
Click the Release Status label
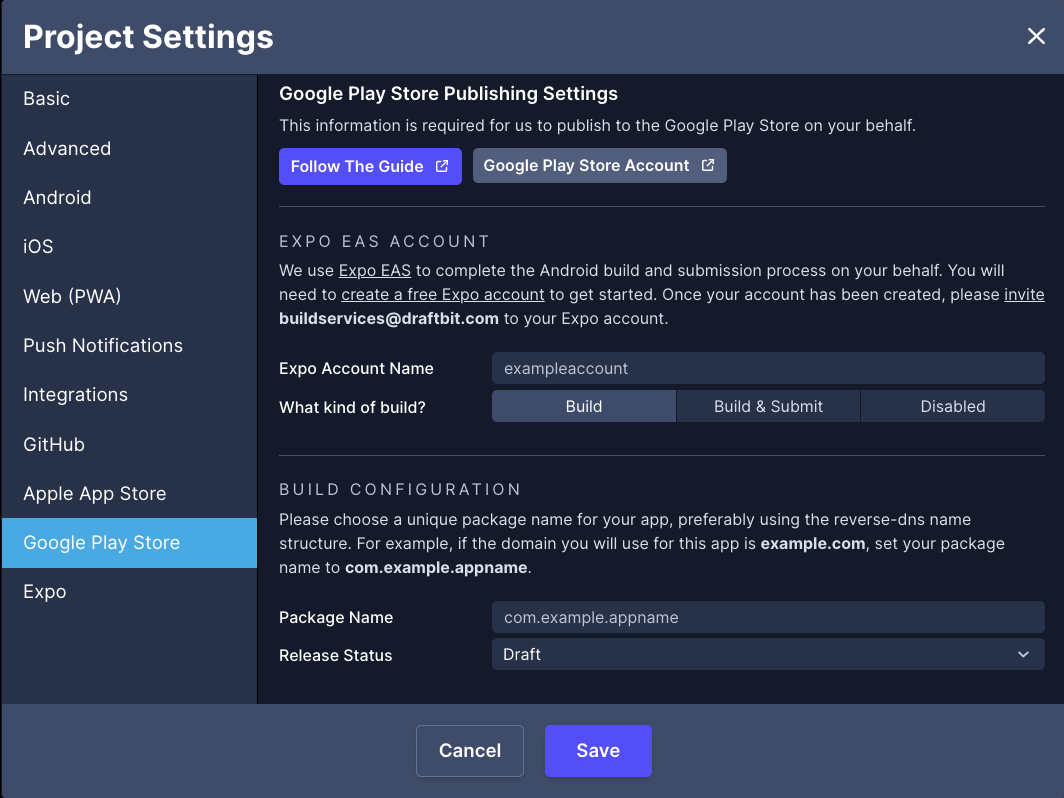pos(335,656)
